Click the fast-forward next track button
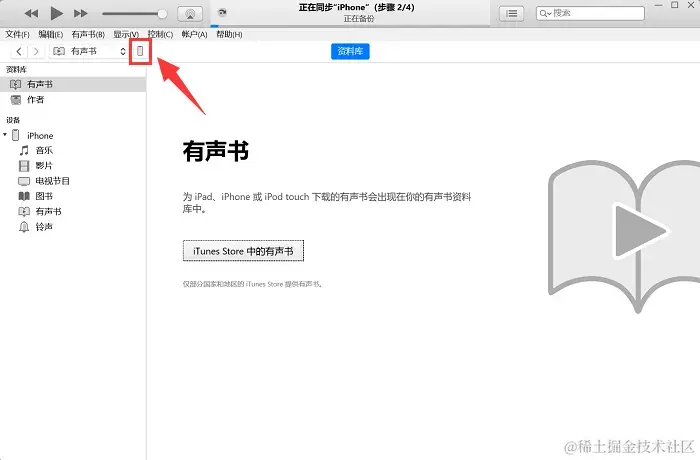The width and height of the screenshot is (700, 460). pyautogui.click(x=81, y=13)
